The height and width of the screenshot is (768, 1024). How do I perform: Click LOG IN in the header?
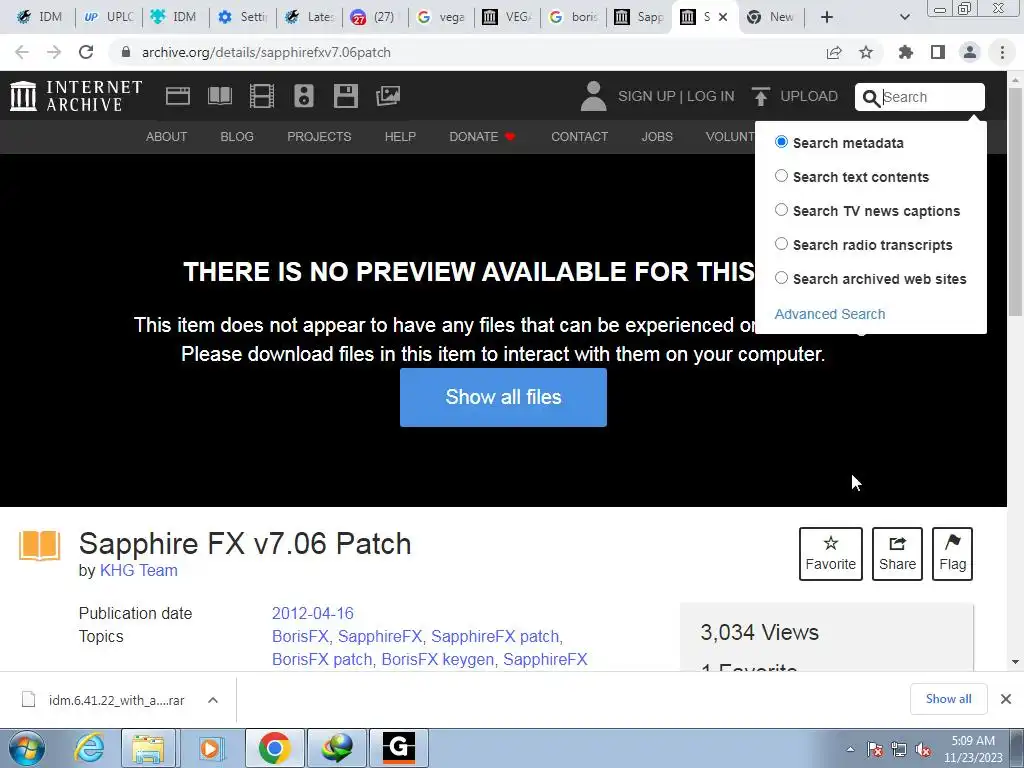(x=711, y=96)
